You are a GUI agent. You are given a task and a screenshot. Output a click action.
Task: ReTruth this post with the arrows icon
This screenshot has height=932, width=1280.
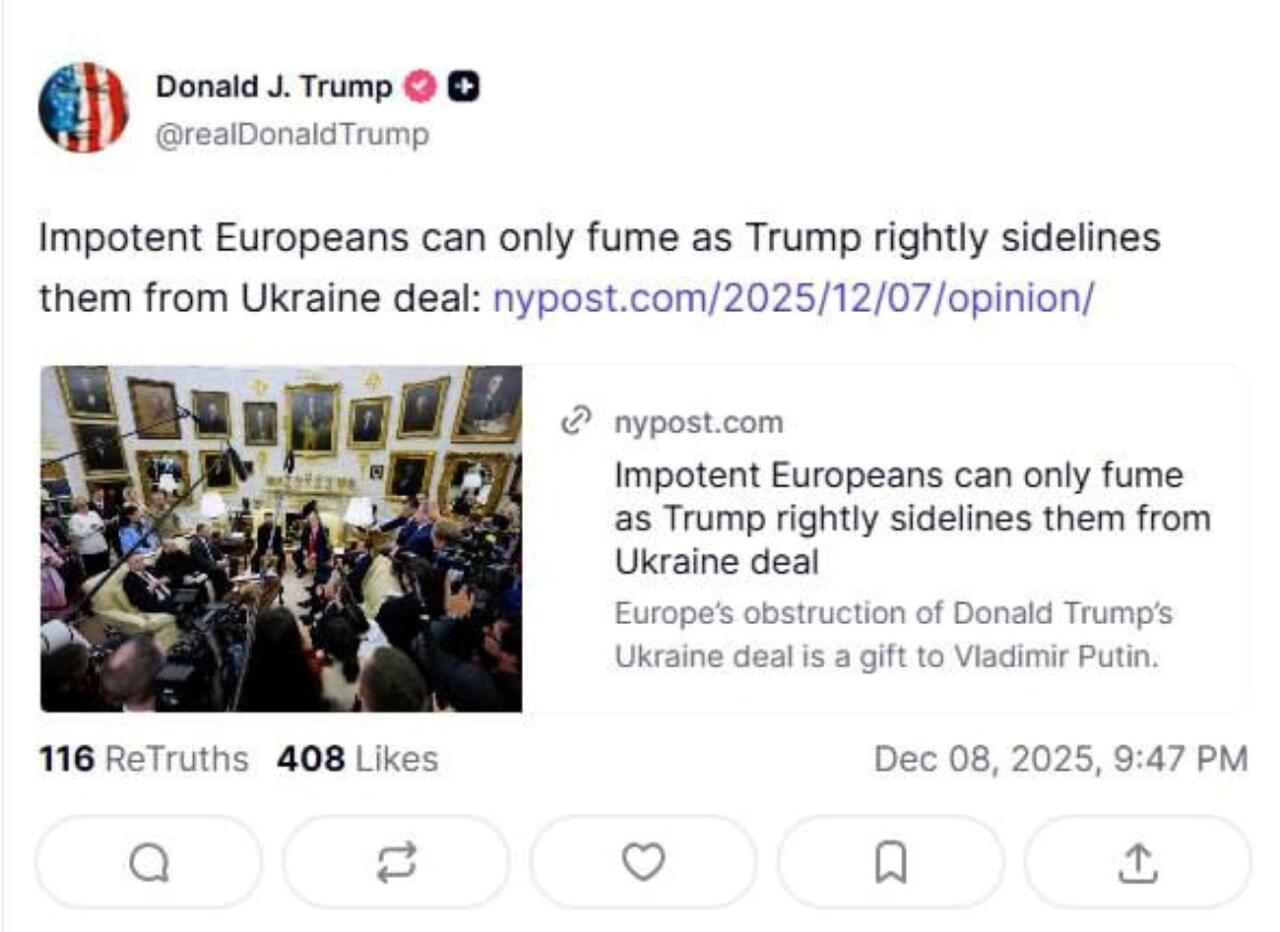396,862
